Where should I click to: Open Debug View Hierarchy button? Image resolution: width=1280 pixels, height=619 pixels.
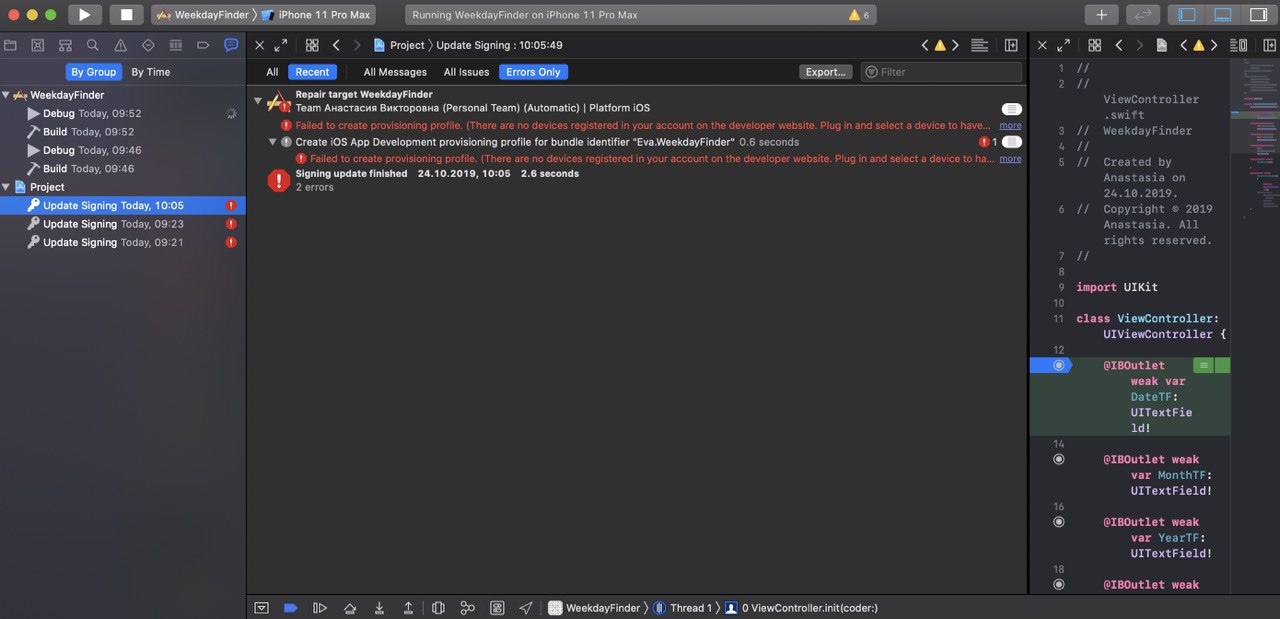(438, 608)
